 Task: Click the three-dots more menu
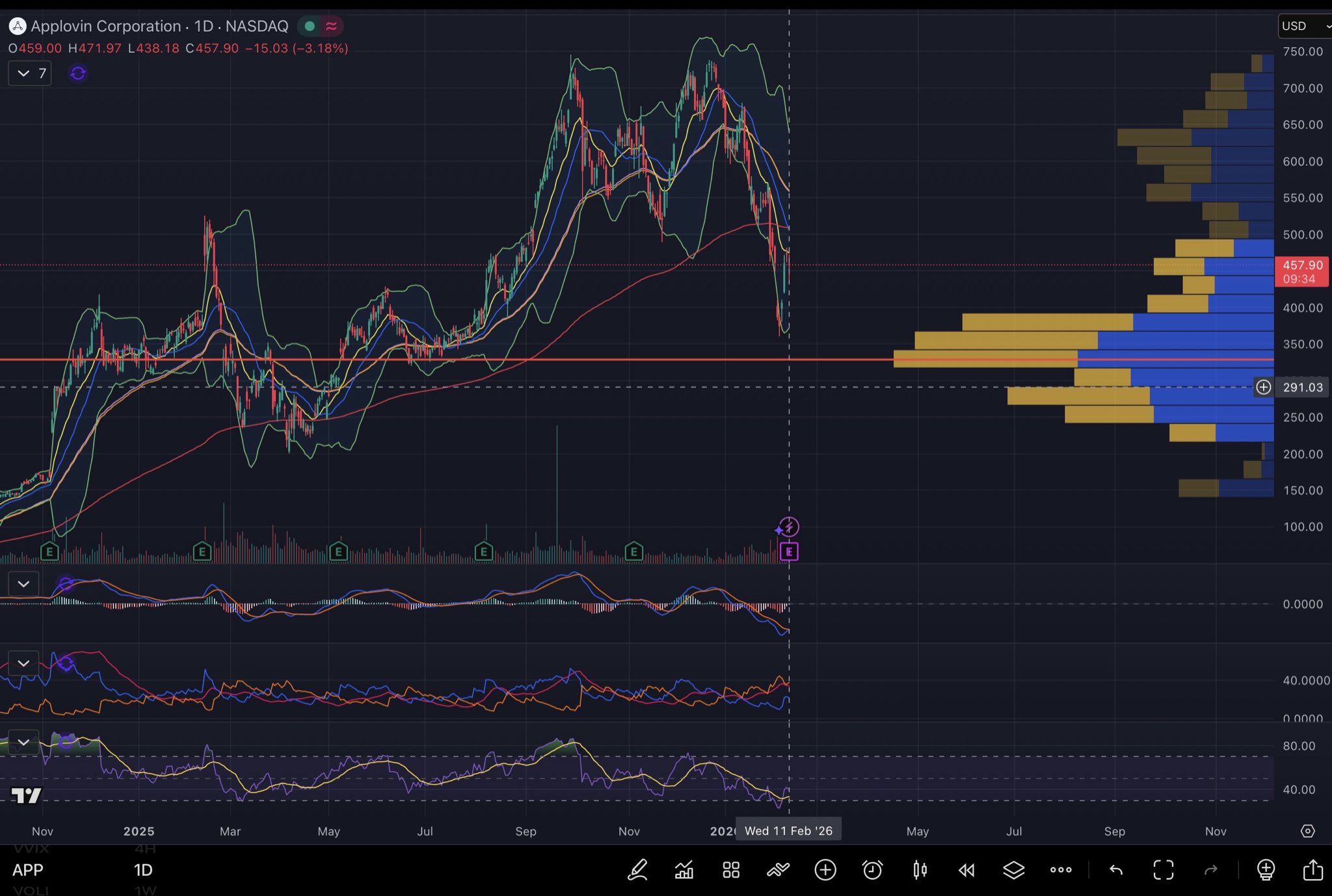pyautogui.click(x=1060, y=869)
